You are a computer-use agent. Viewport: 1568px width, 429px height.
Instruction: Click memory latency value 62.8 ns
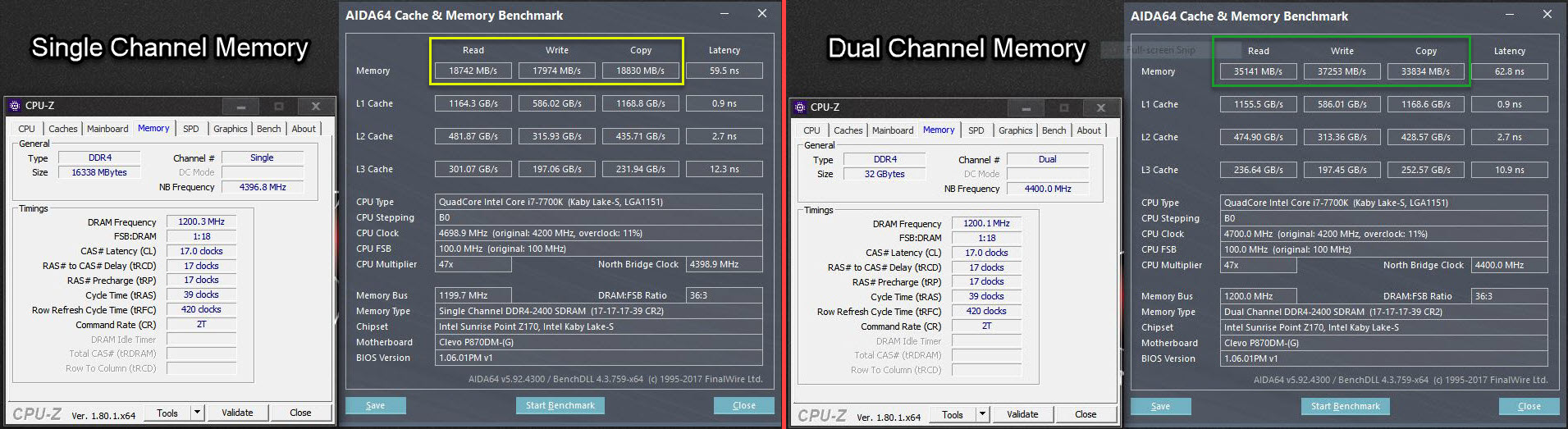[1510, 71]
